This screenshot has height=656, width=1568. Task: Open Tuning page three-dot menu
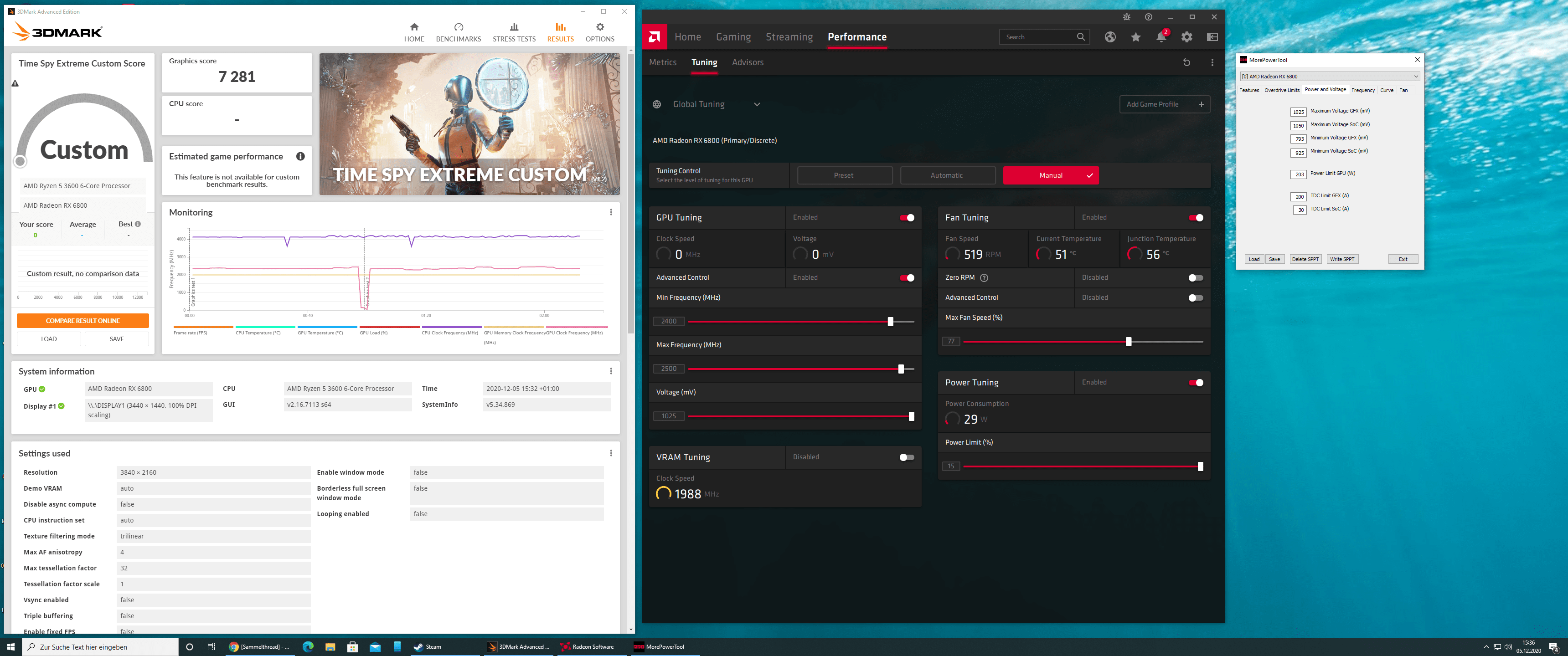coord(1212,63)
